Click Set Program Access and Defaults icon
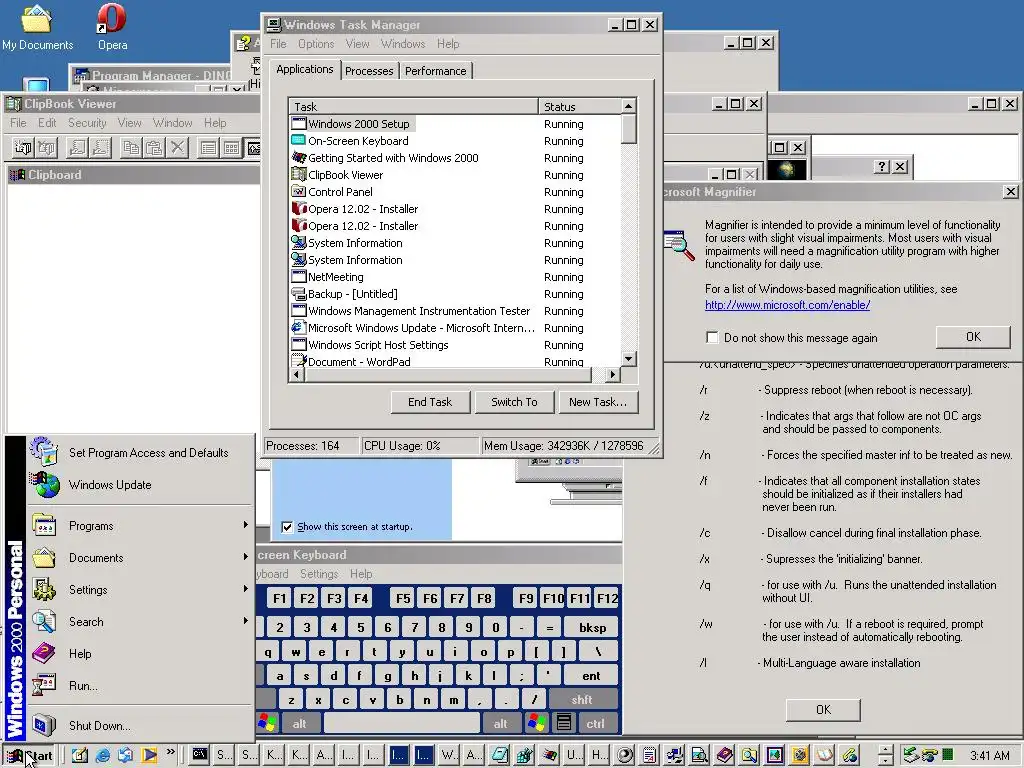 tap(44, 451)
